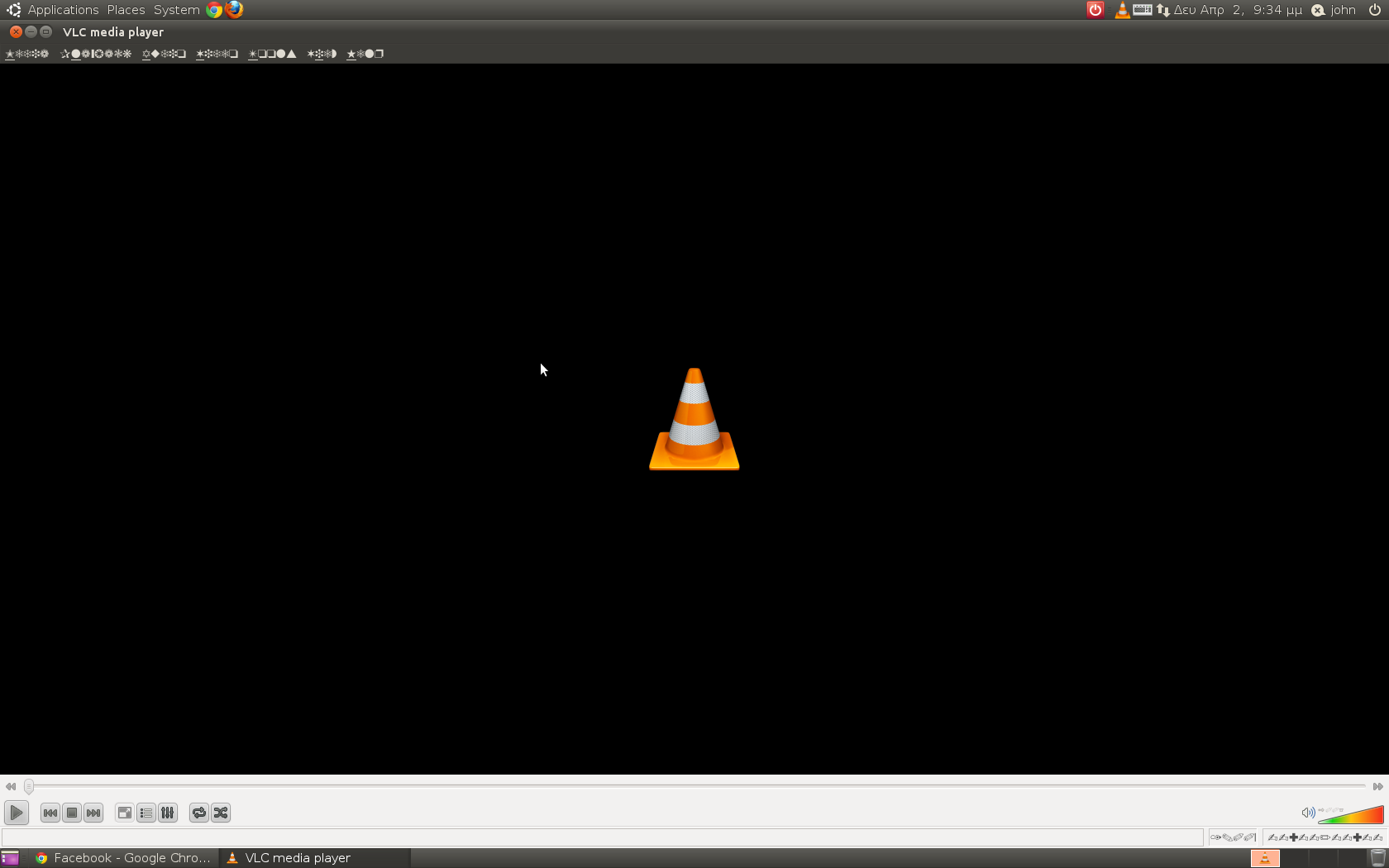Stop playback with the stop button
1389x868 pixels.
click(72, 813)
